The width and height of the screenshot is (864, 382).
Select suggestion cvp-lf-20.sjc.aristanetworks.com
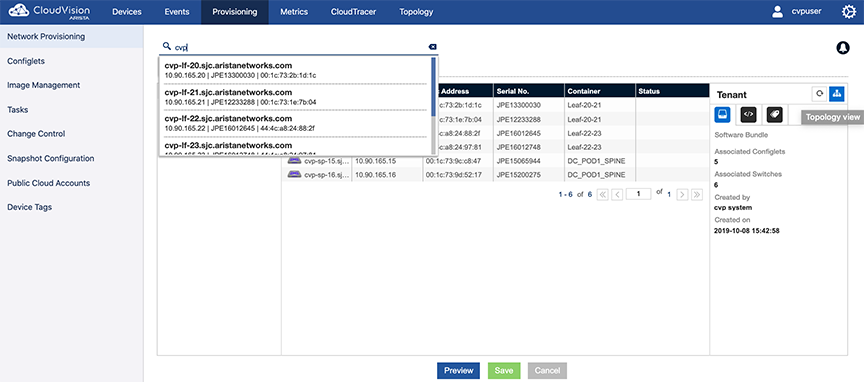pyautogui.click(x=295, y=70)
